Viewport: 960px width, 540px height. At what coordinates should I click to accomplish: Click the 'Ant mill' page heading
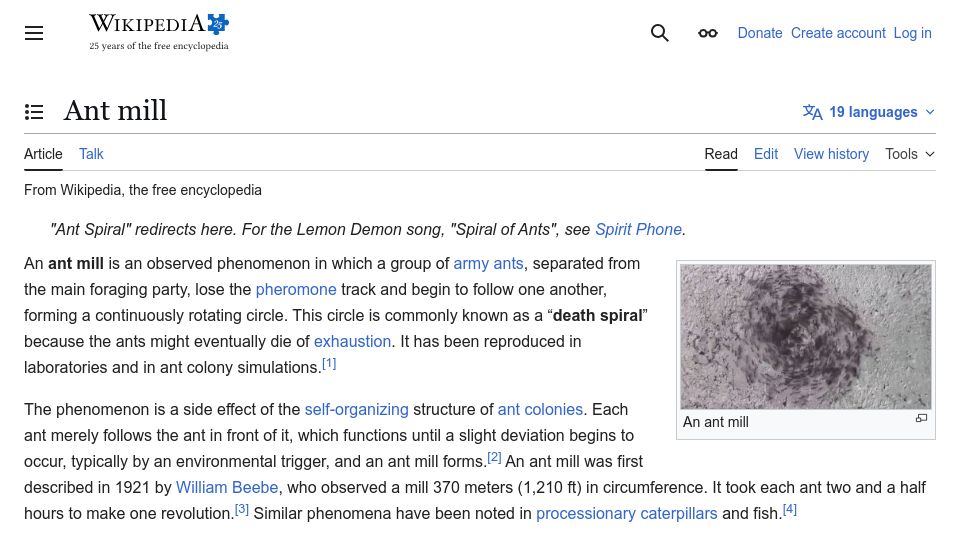115,111
